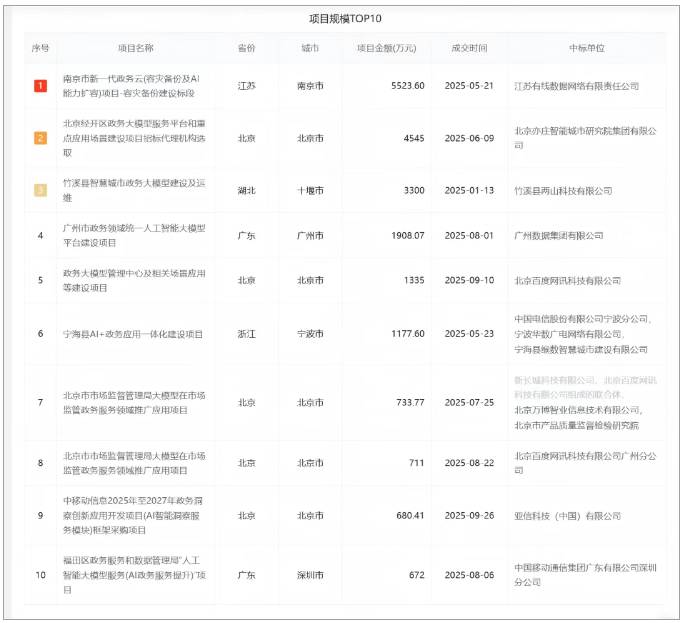The image size is (684, 623).
Task: Click winner 亚信科技（中国）有限公司
Action: [568, 516]
